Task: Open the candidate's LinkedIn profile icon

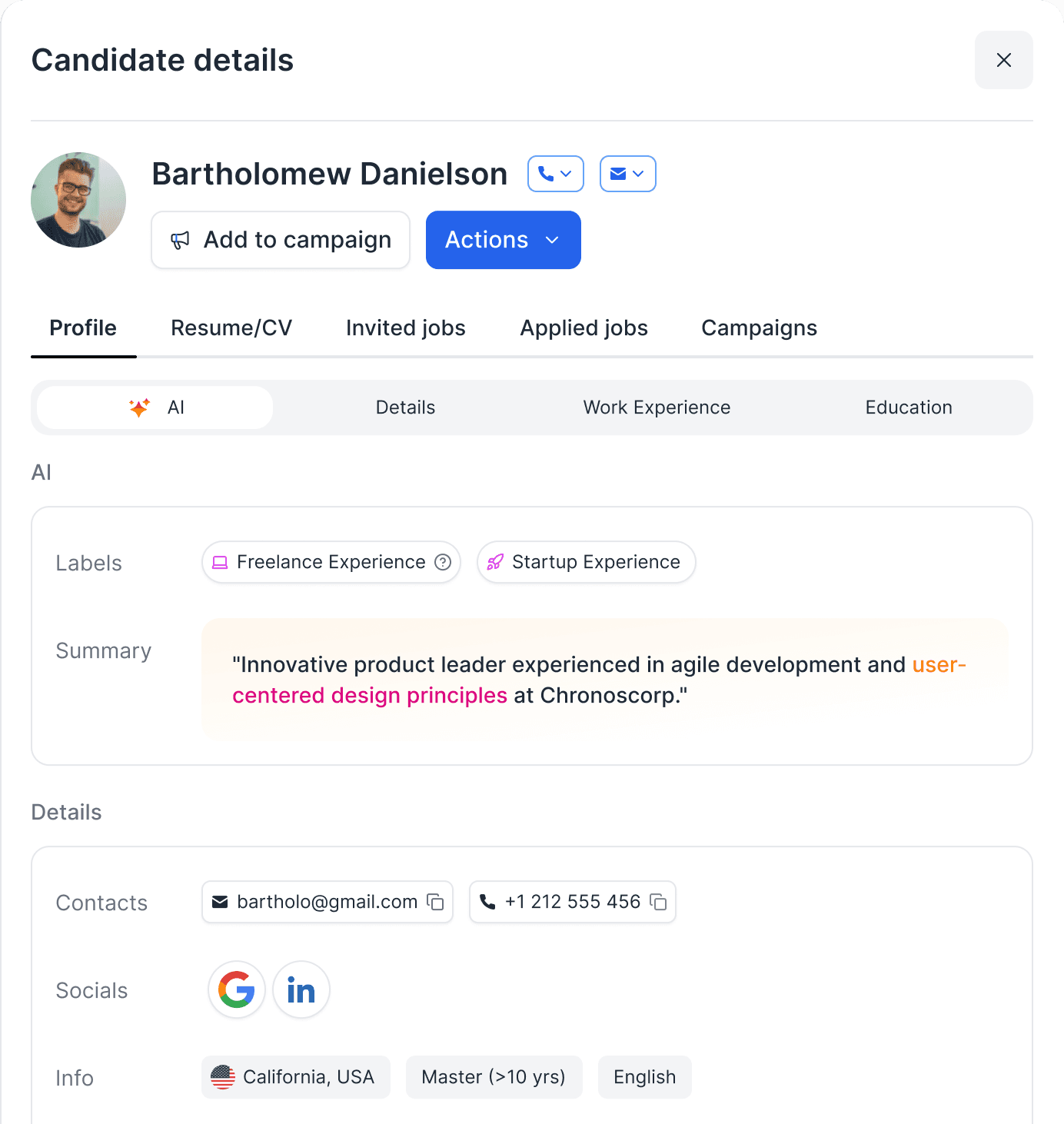Action: 301,990
